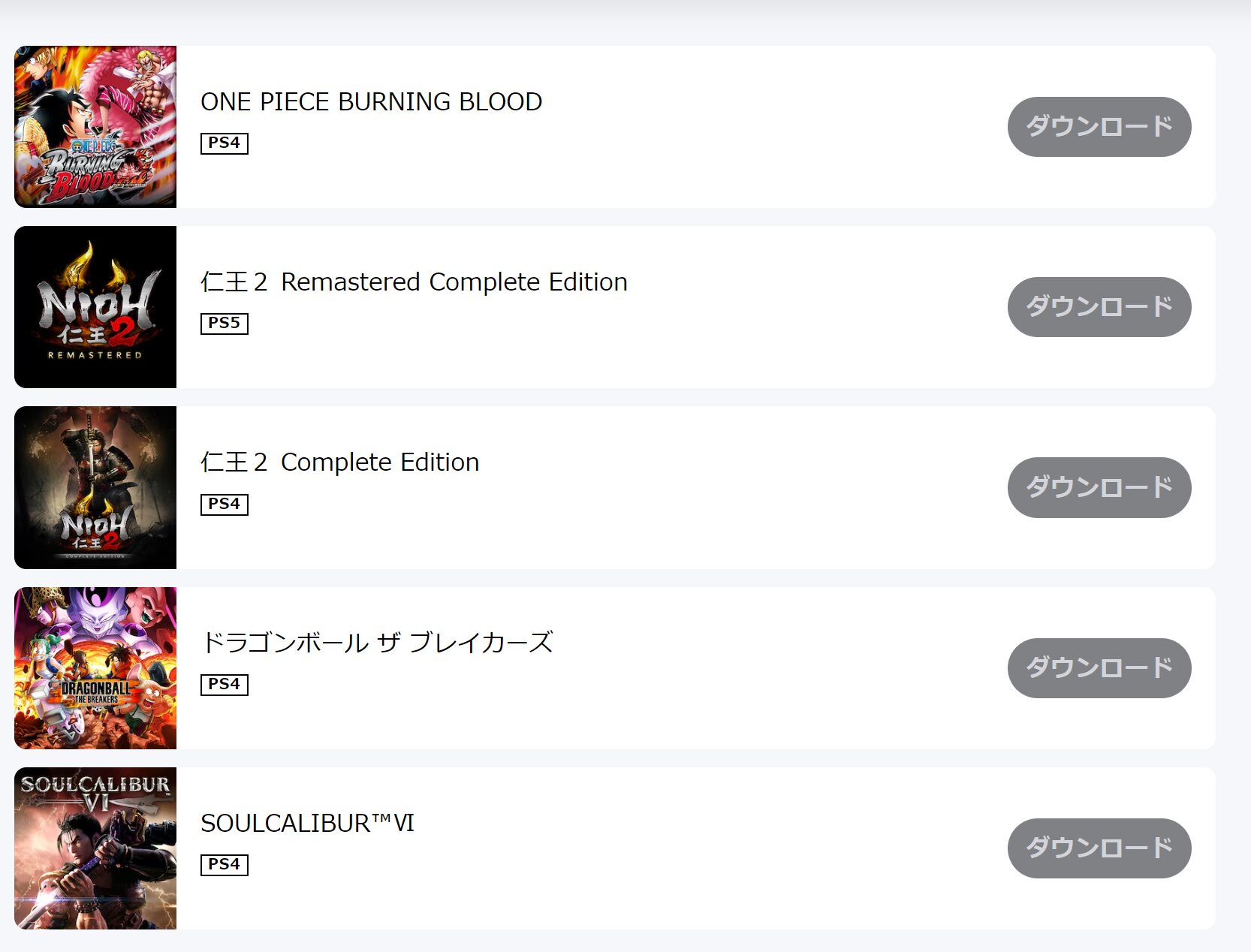
Task: Click the PS5 badge under Nioh 2 Remastered
Action: click(x=224, y=323)
